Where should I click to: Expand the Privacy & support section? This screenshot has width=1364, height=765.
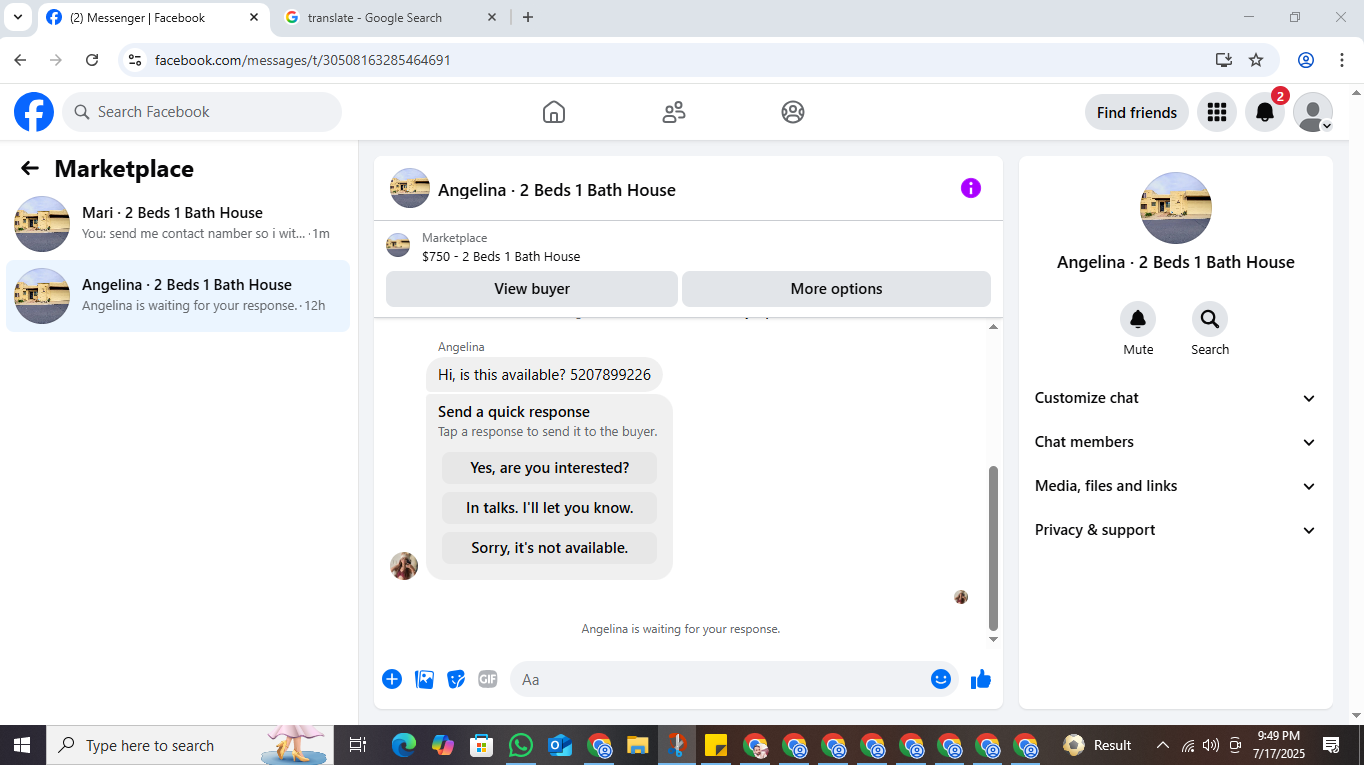coord(1176,530)
